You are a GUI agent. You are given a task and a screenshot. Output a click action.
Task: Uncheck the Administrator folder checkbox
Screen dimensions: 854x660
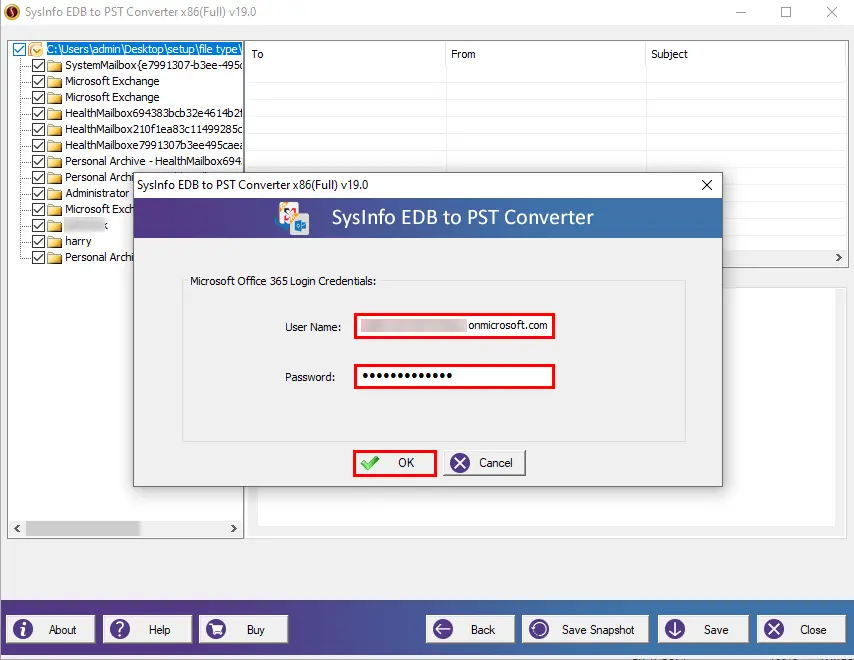tap(38, 193)
